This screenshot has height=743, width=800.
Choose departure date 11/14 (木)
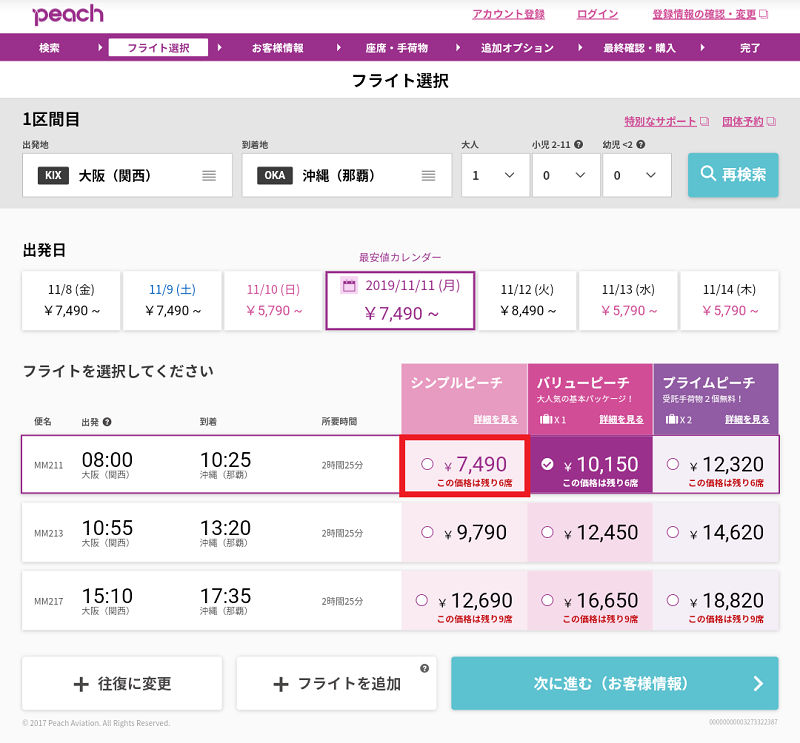pyautogui.click(x=730, y=301)
